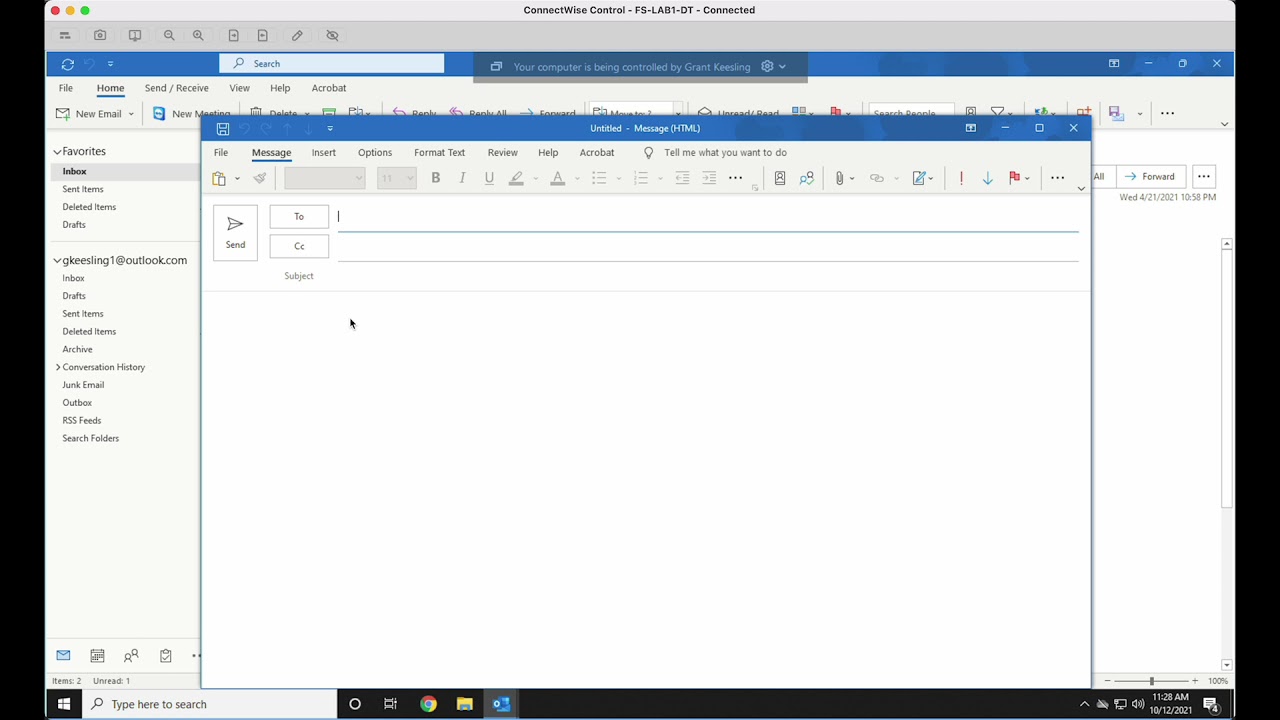Open the File tab of message window

pos(221,153)
